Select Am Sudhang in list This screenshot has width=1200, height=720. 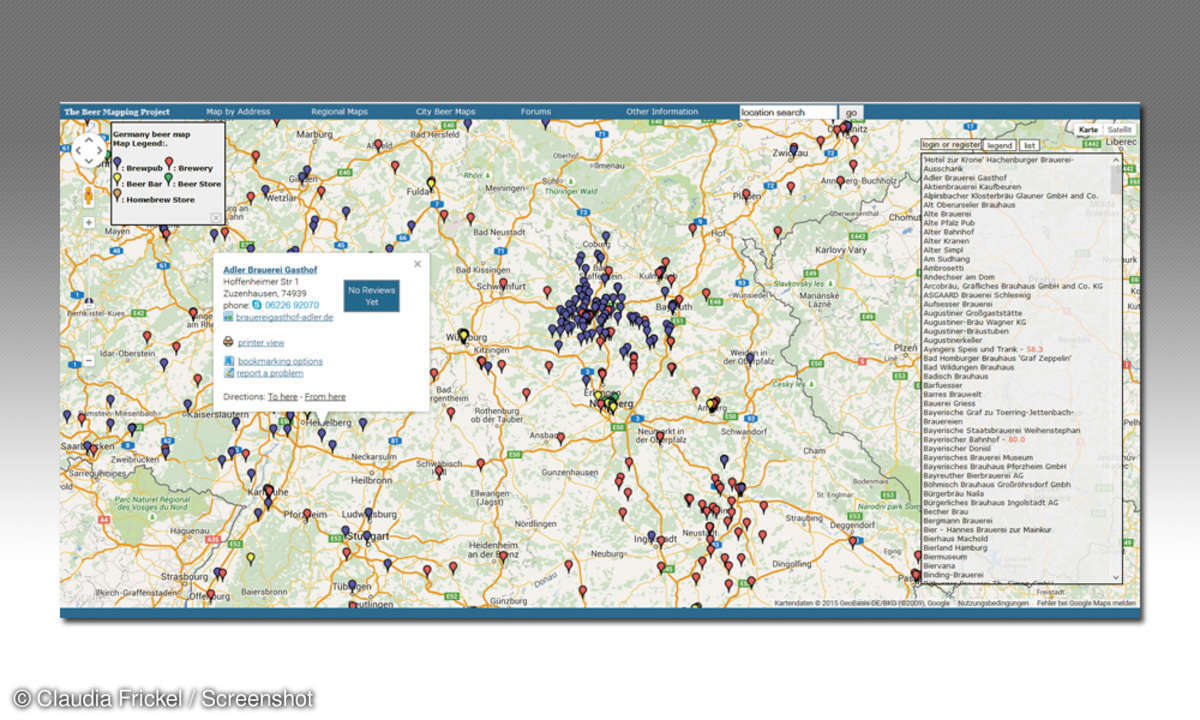[x=947, y=259]
